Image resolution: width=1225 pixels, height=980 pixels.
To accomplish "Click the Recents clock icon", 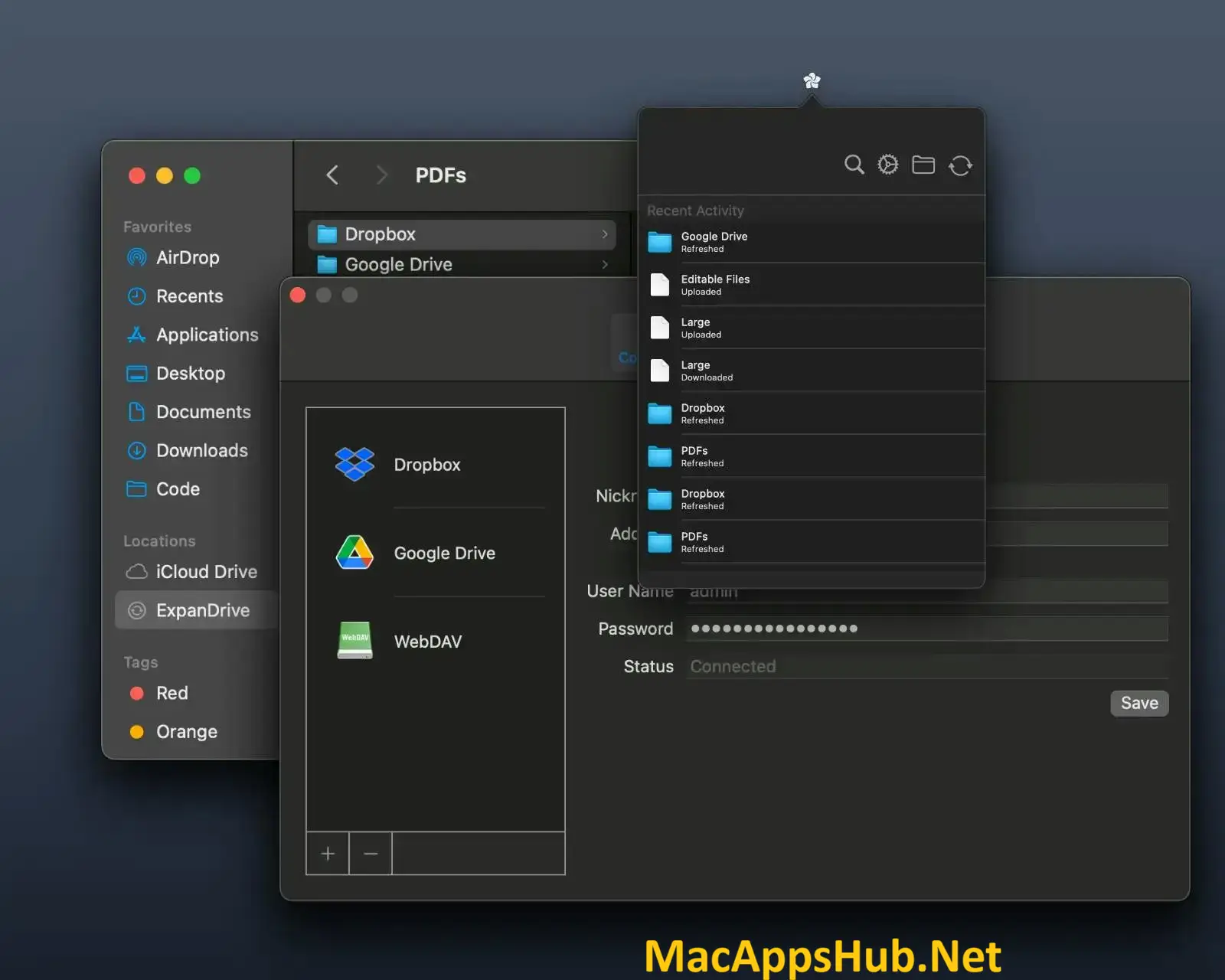I will [136, 296].
